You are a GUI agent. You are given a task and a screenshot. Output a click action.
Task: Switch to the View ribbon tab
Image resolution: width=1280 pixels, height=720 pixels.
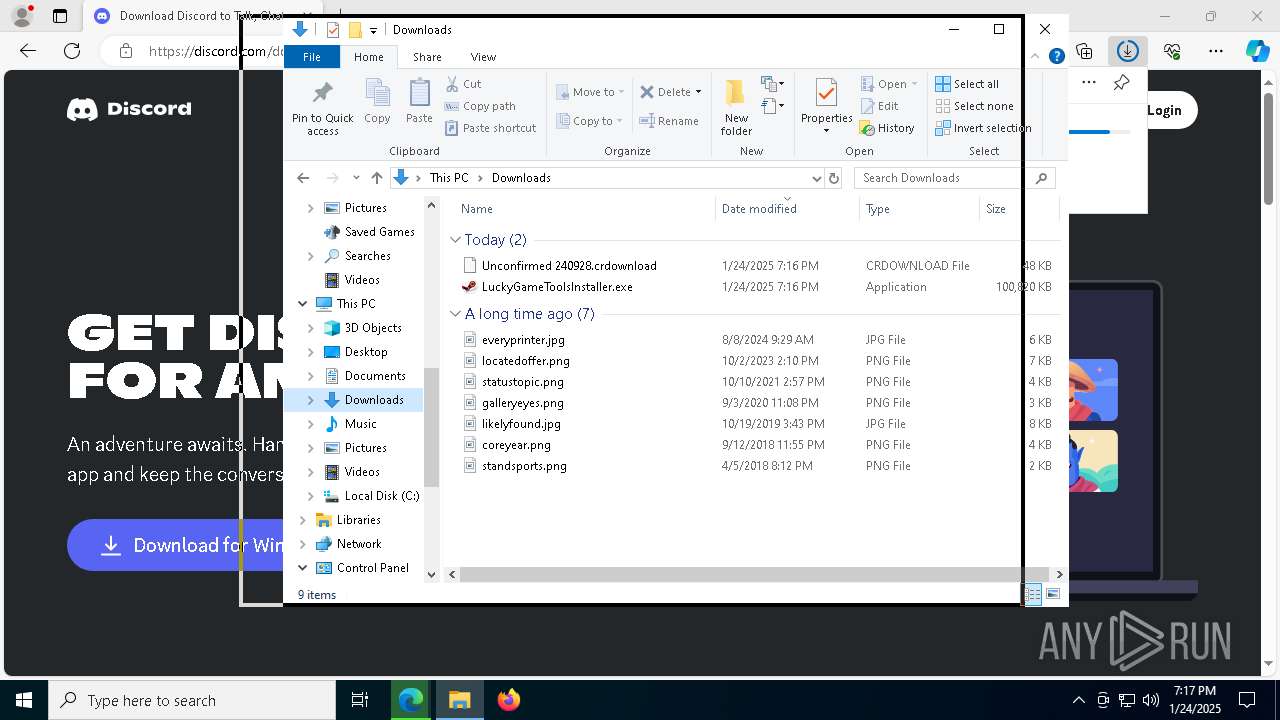(483, 57)
